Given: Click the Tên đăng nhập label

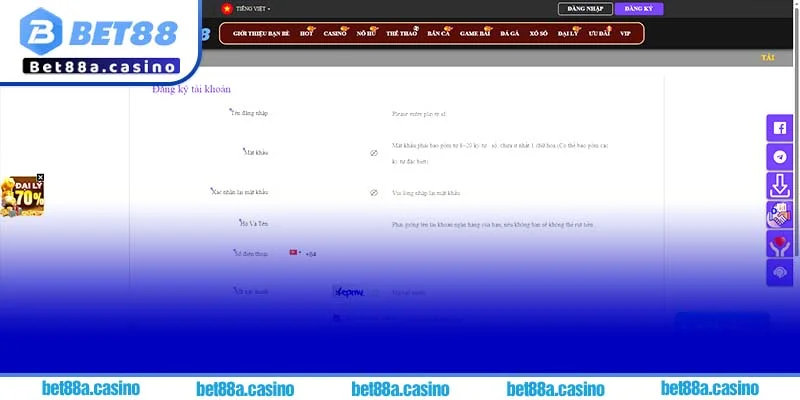Looking at the screenshot, I should 249,113.
